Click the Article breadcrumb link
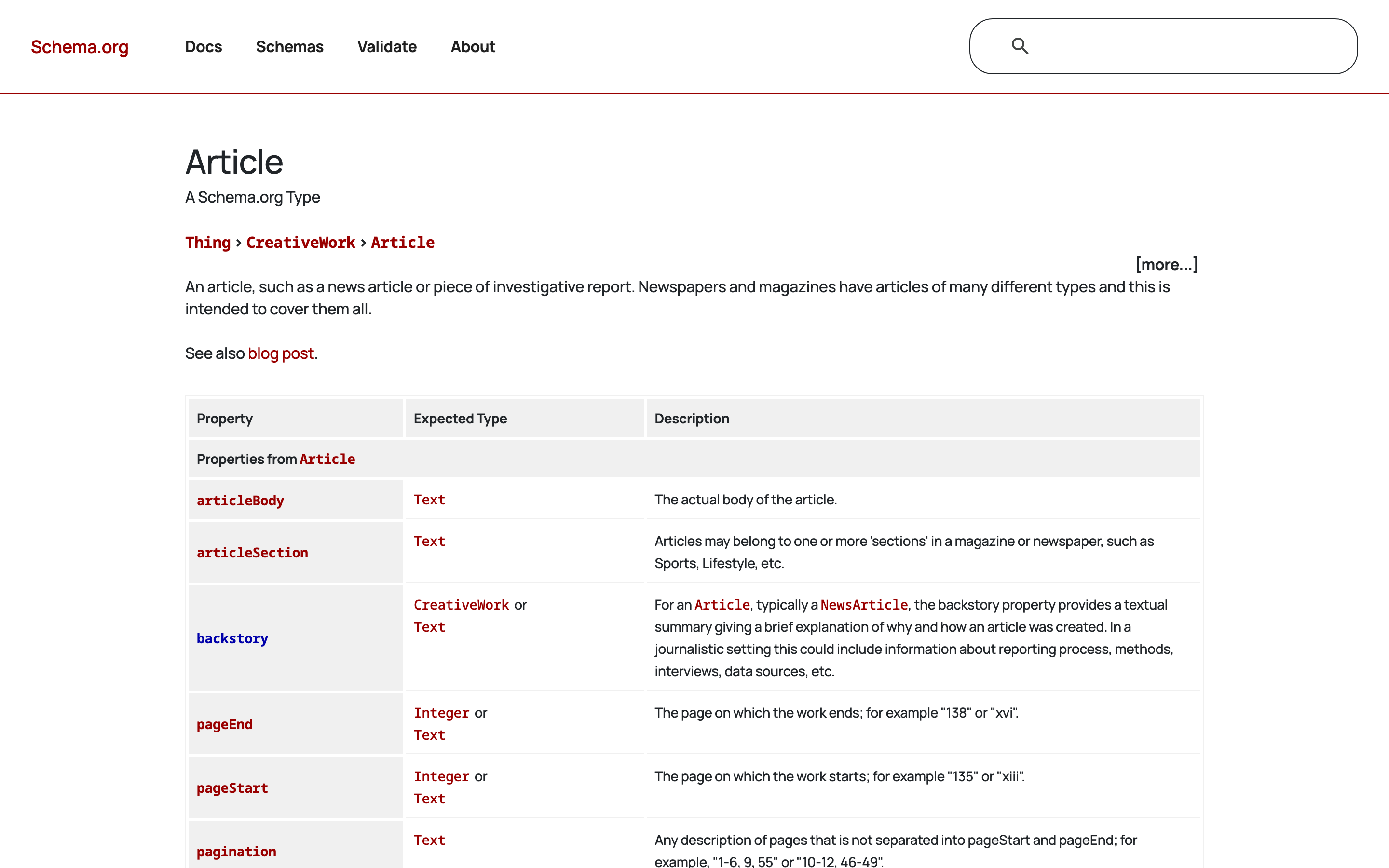1389x868 pixels. tap(403, 242)
